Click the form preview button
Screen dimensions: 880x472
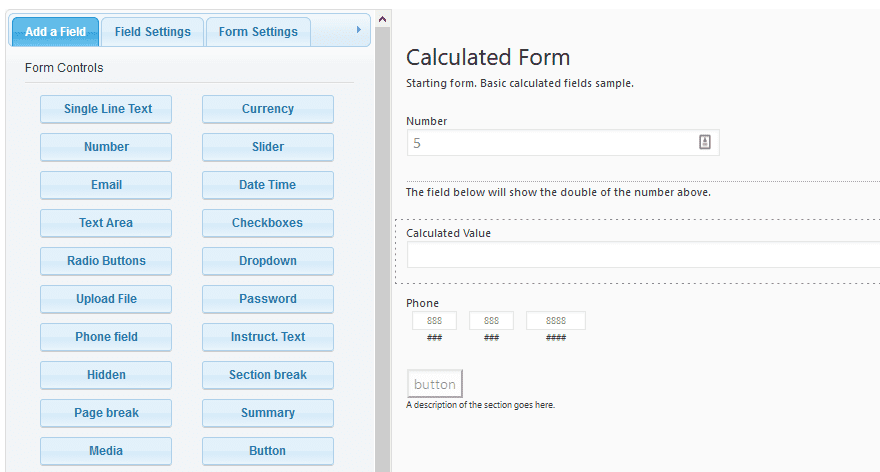point(434,384)
